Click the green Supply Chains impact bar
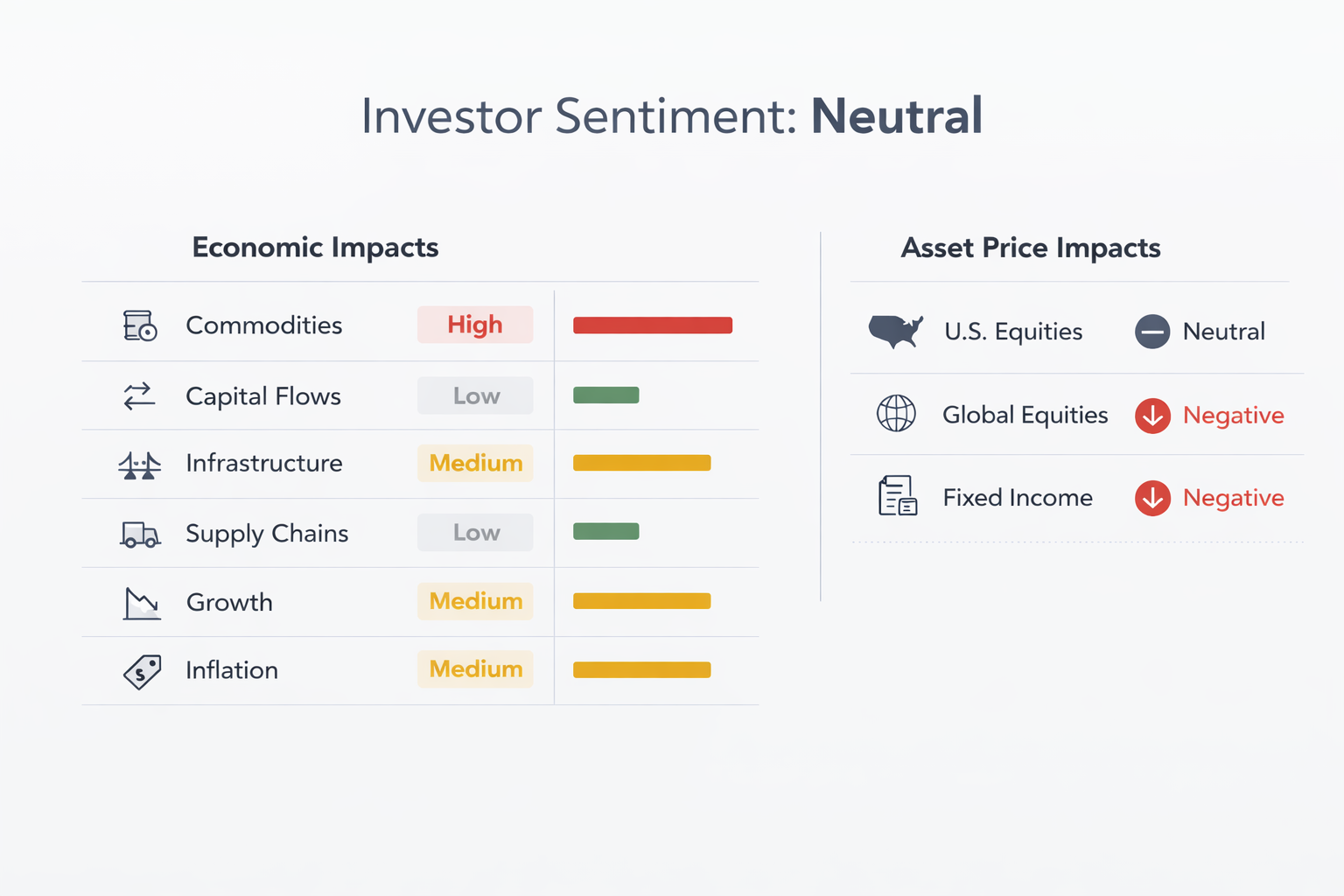The width and height of the screenshot is (1344, 896). click(605, 531)
